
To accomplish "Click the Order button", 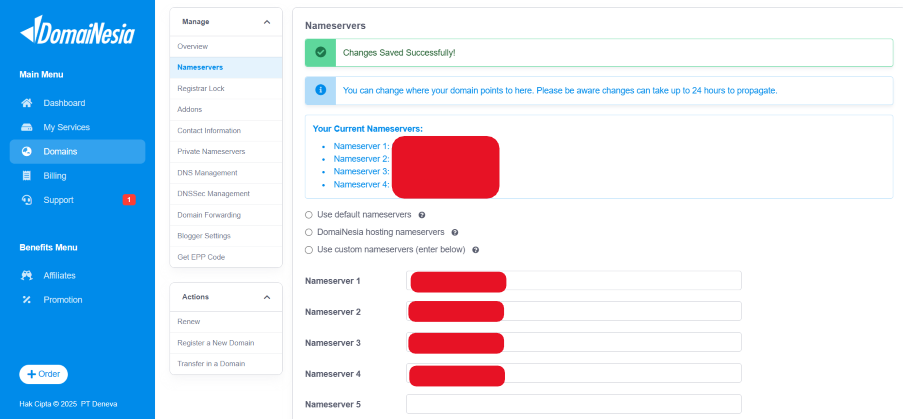I will 43,374.
